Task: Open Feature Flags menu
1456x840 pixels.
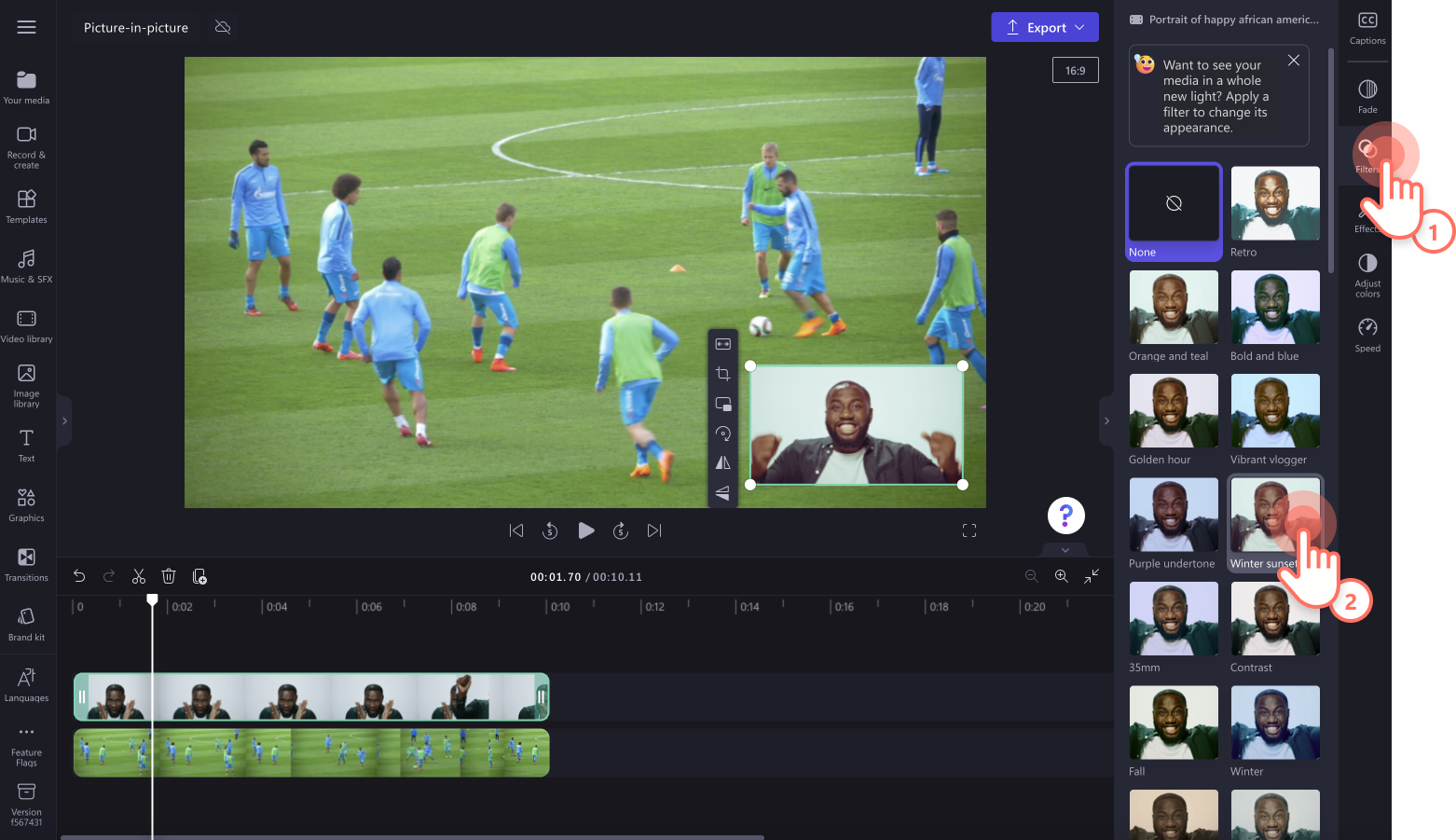Action: pyautogui.click(x=26, y=745)
